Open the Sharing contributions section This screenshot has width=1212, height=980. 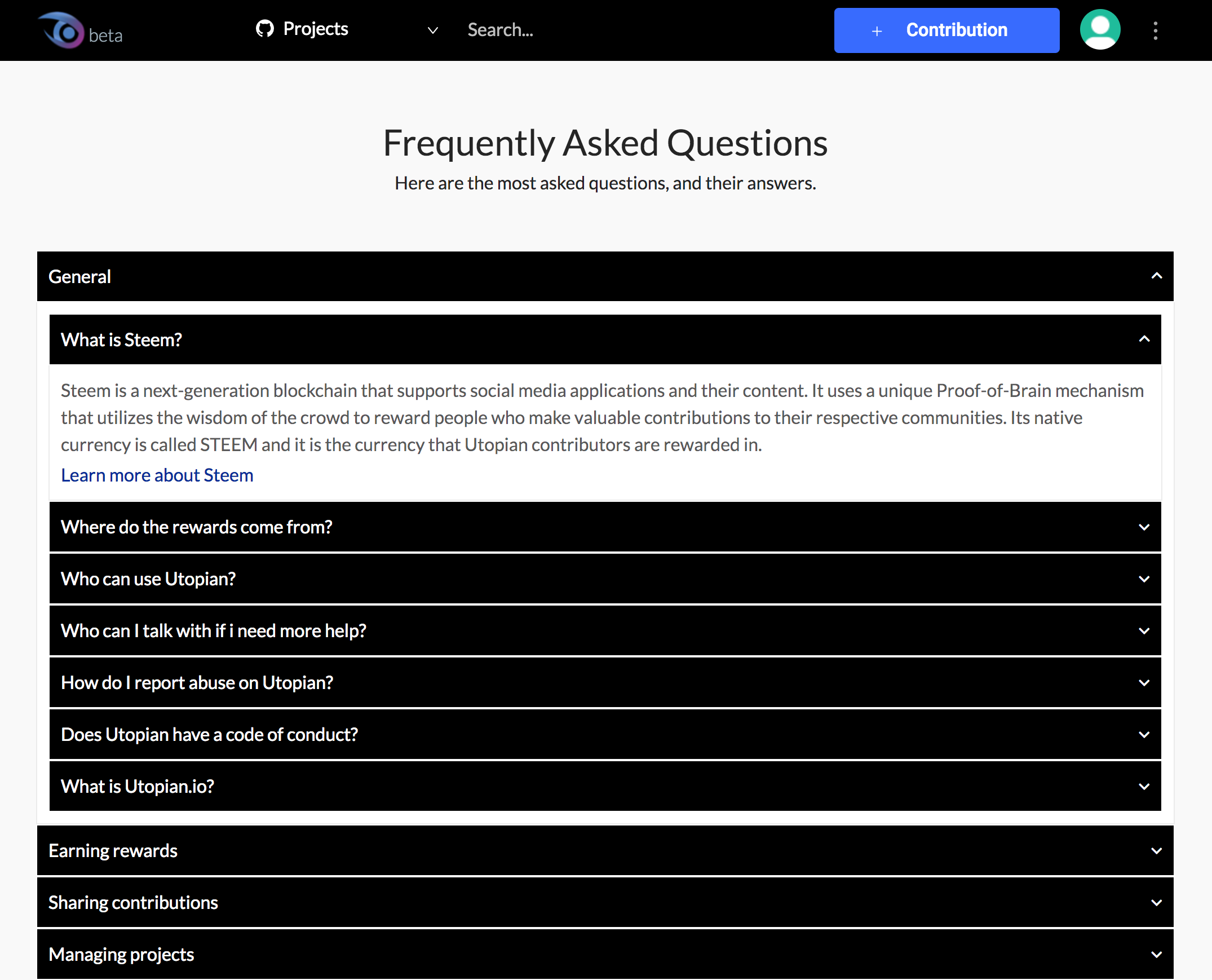(605, 903)
